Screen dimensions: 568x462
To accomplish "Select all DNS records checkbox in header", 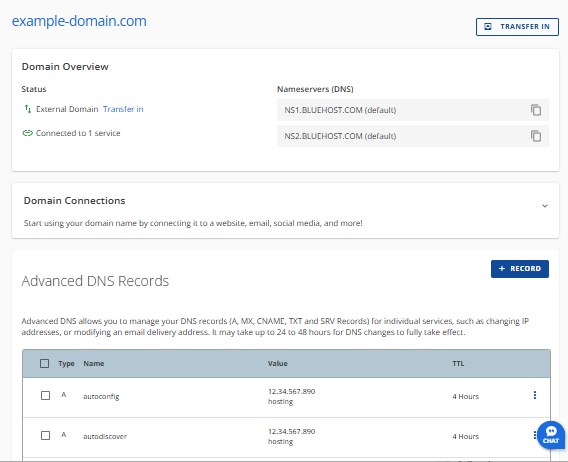I will click(x=44, y=363).
